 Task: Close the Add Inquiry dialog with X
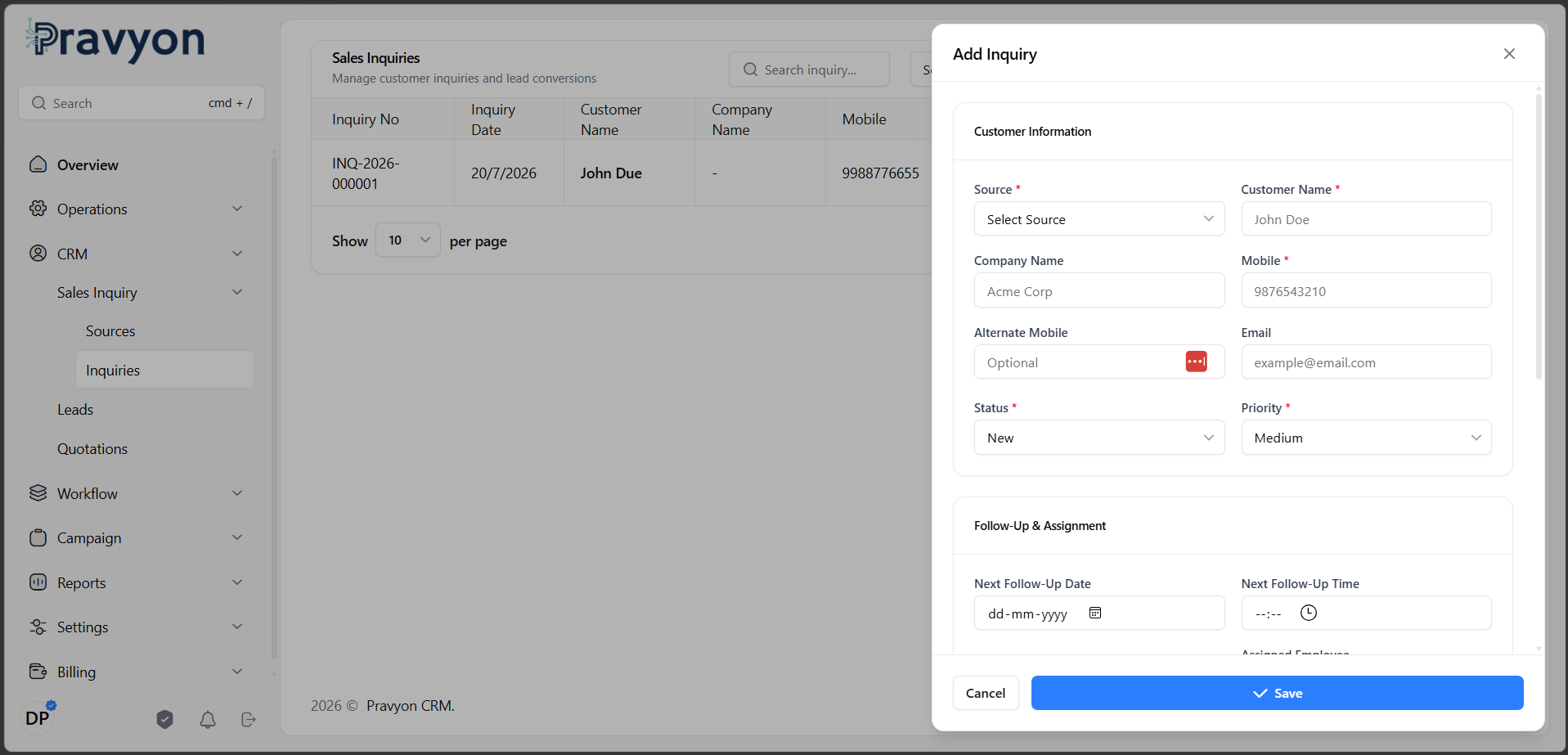(x=1509, y=54)
